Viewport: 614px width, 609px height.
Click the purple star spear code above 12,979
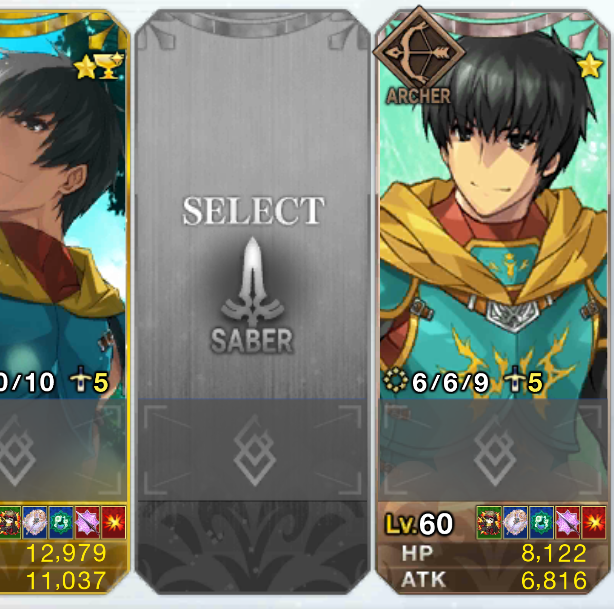[87, 522]
